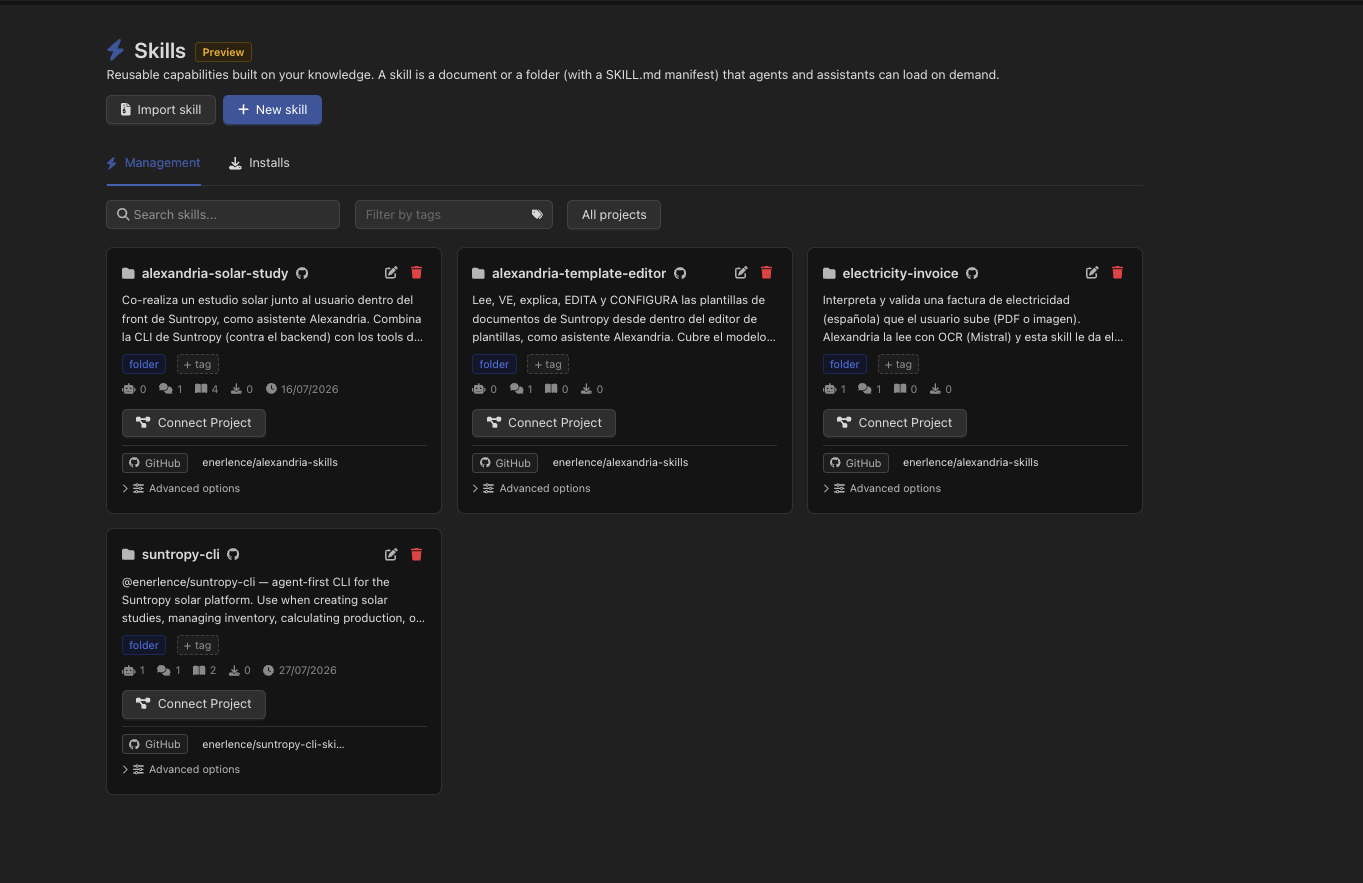Click the alexandria-solar-study skill title
The image size is (1363, 883).
click(x=215, y=273)
